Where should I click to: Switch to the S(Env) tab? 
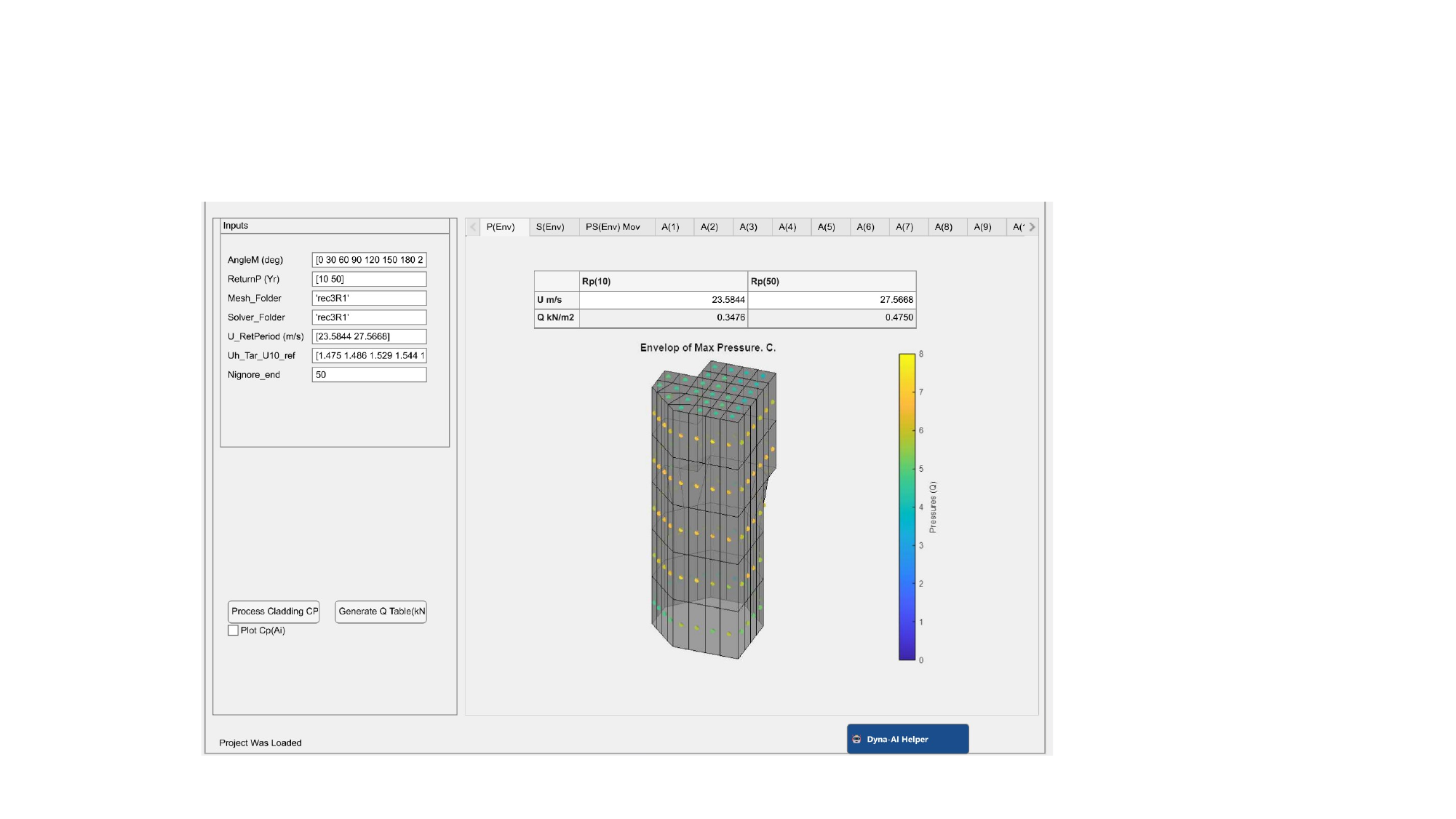pos(550,227)
